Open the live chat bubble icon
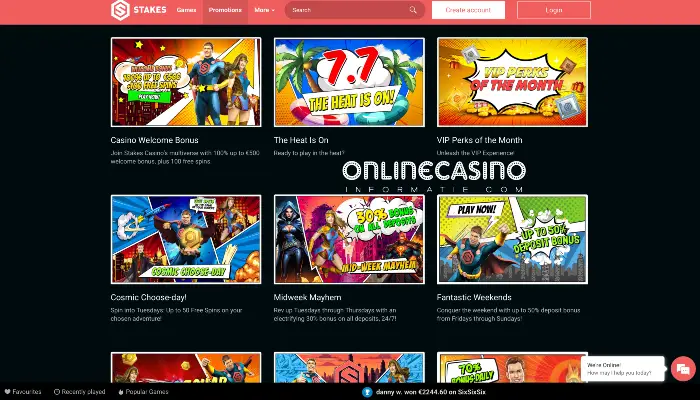700x401 pixels. click(683, 369)
